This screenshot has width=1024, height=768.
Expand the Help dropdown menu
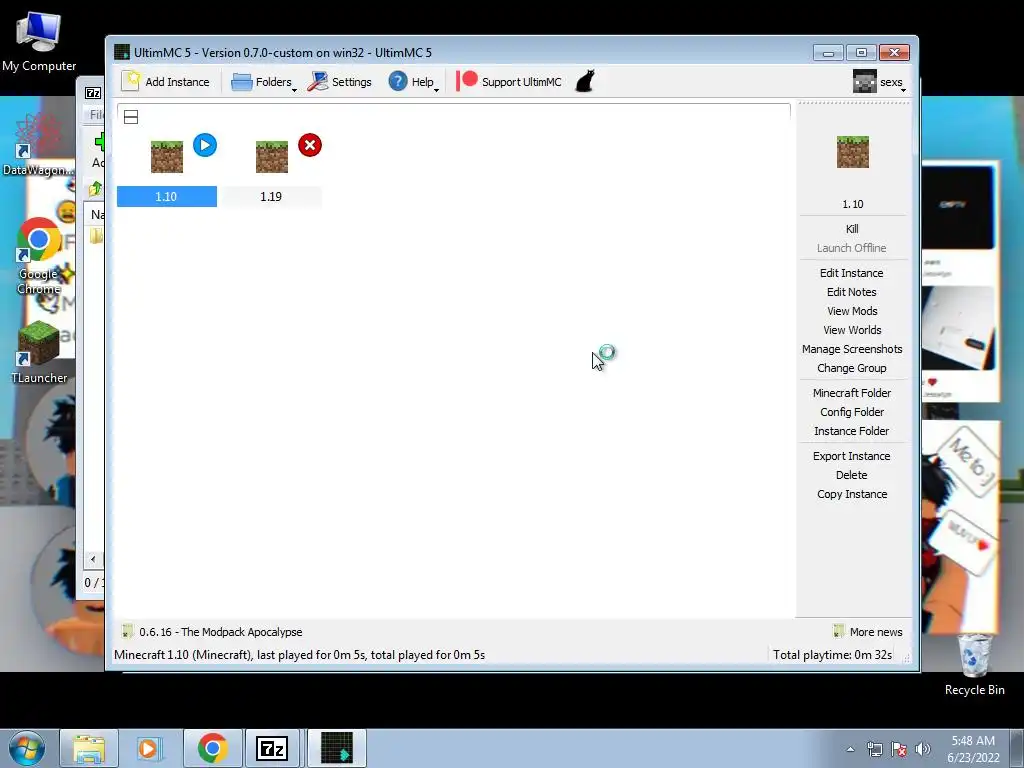pyautogui.click(x=413, y=82)
